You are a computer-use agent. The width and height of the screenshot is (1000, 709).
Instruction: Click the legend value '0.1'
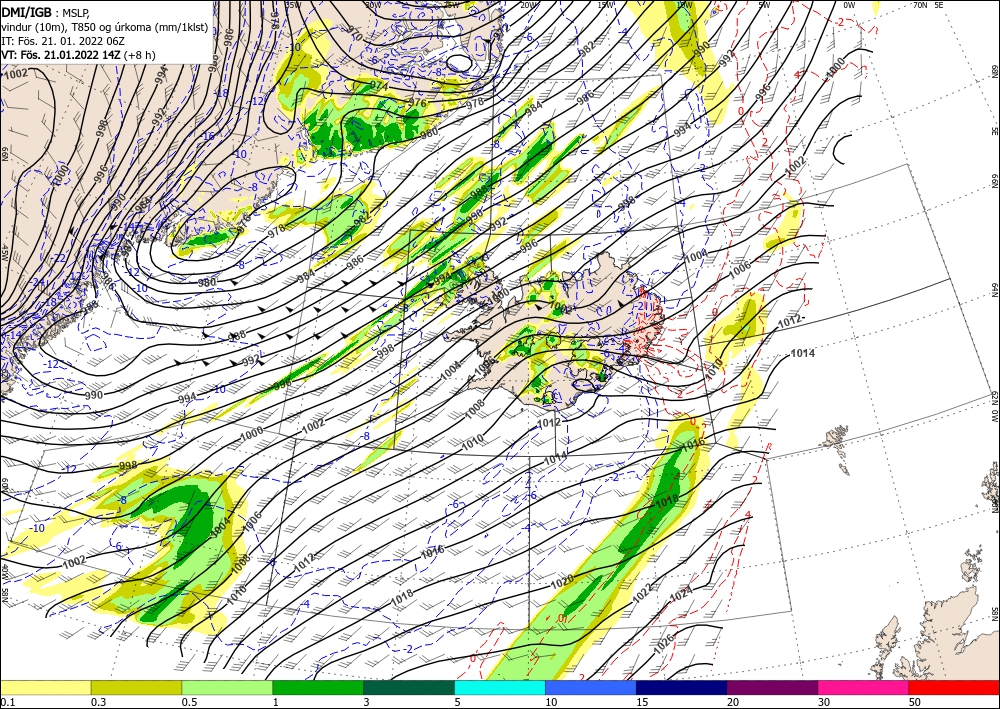[x=7, y=702]
